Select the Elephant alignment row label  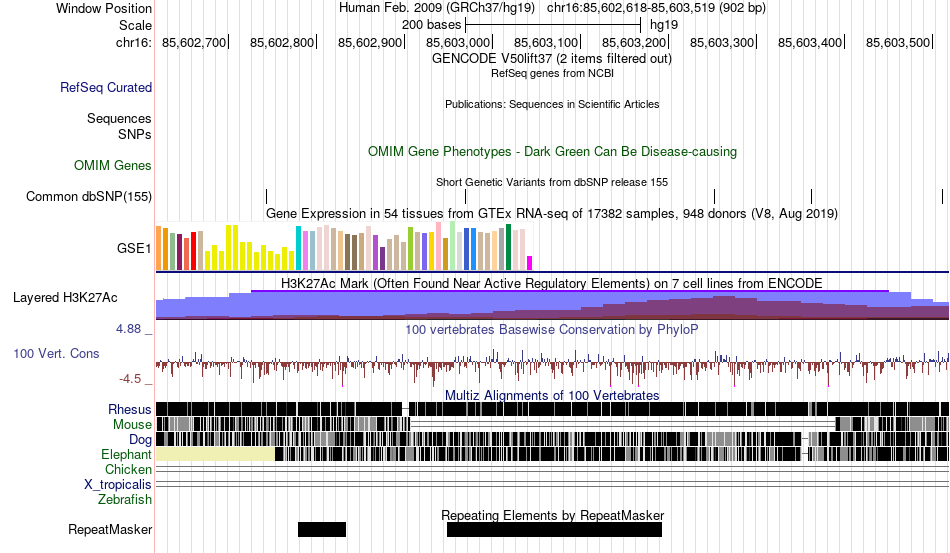[x=126, y=454]
